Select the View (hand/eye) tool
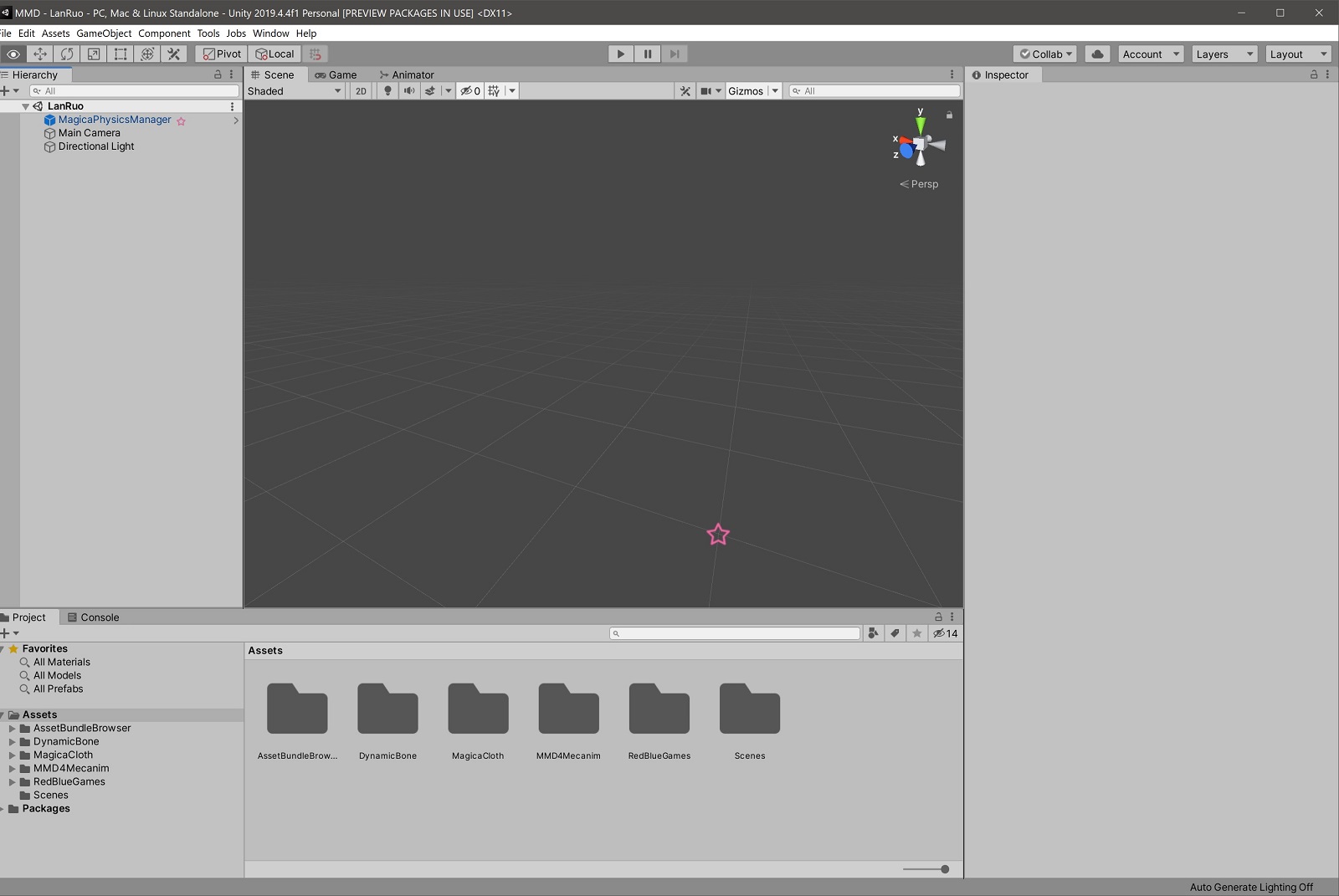The image size is (1339, 896). pyautogui.click(x=13, y=54)
